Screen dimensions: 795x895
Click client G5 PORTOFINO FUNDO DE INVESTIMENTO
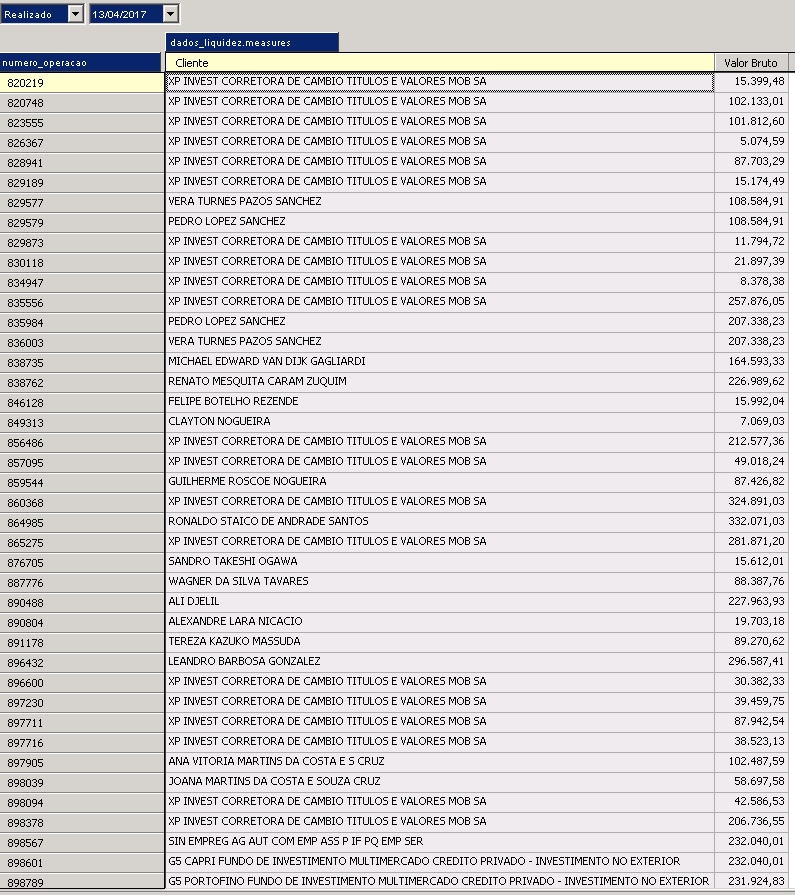(x=438, y=881)
